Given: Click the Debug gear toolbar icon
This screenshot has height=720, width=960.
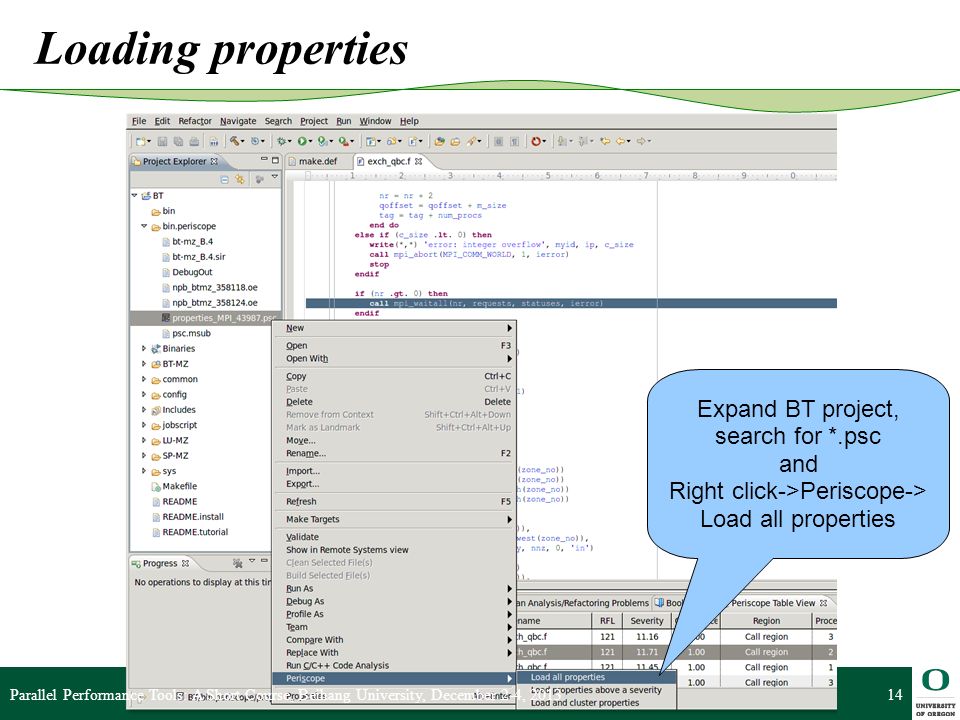Looking at the screenshot, I should click(x=281, y=141).
